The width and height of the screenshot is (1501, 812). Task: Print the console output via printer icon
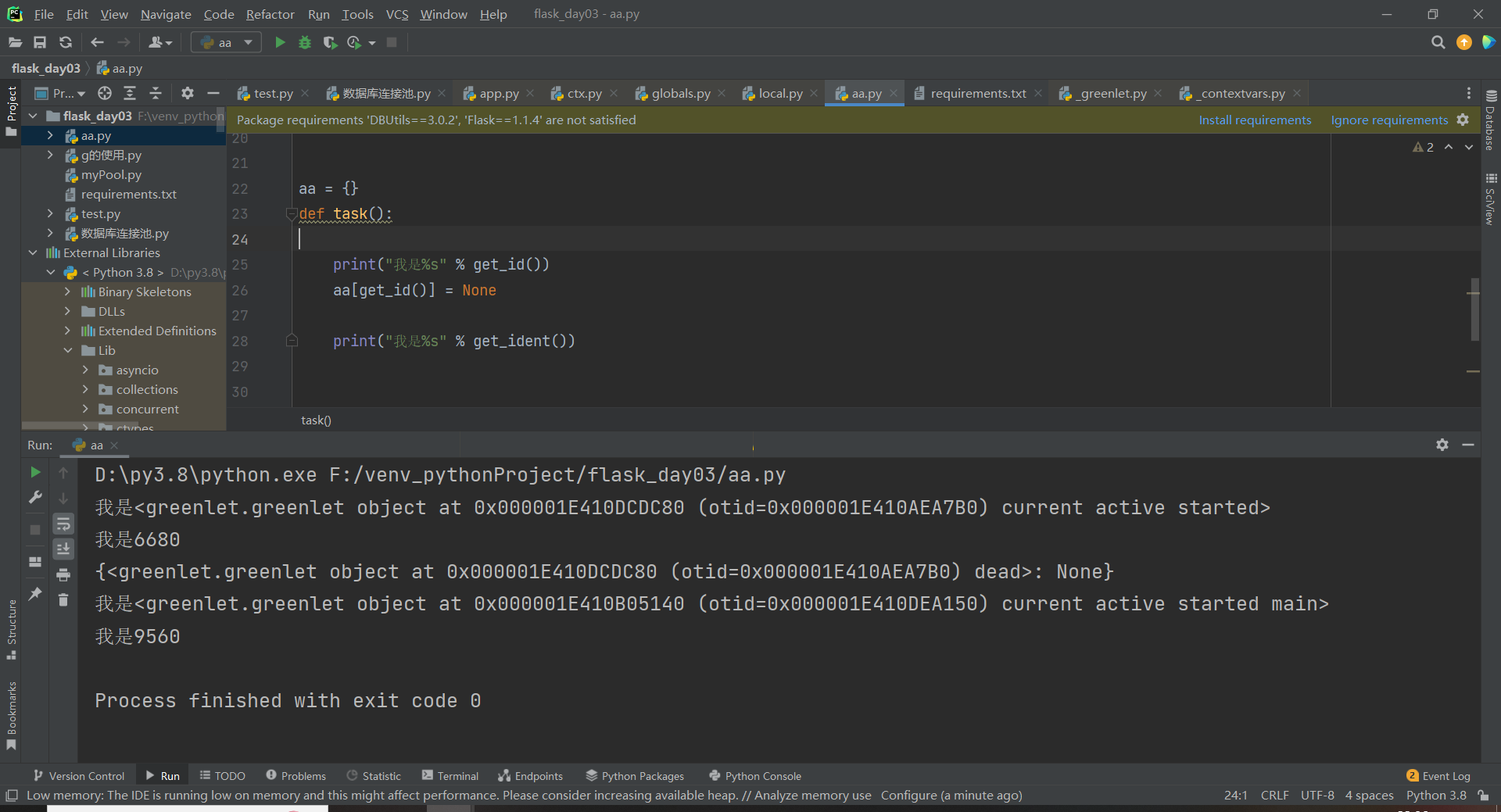63,575
